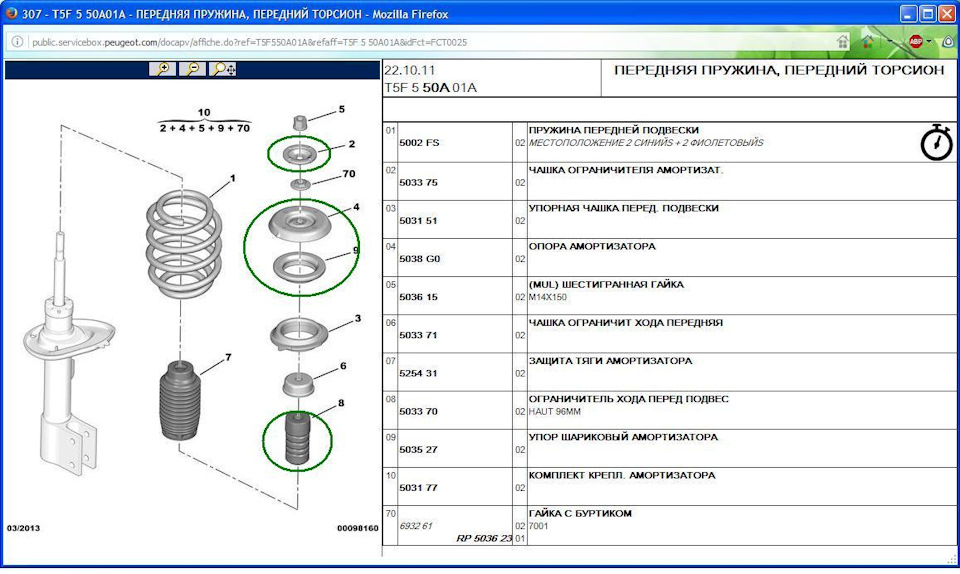Click the zoom out magnifier button
The height and width of the screenshot is (574, 960).
click(x=192, y=69)
